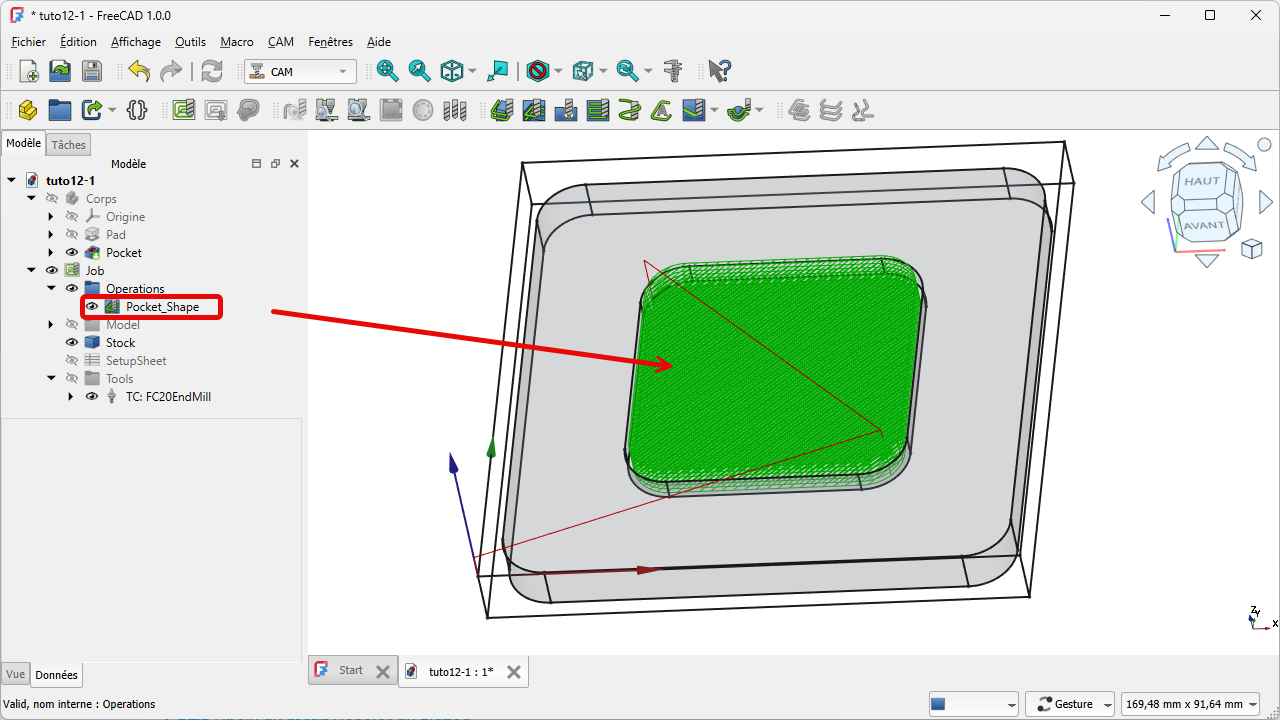Open the CAM workbench selector dropdown
The width and height of the screenshot is (1280, 720).
tap(300, 72)
